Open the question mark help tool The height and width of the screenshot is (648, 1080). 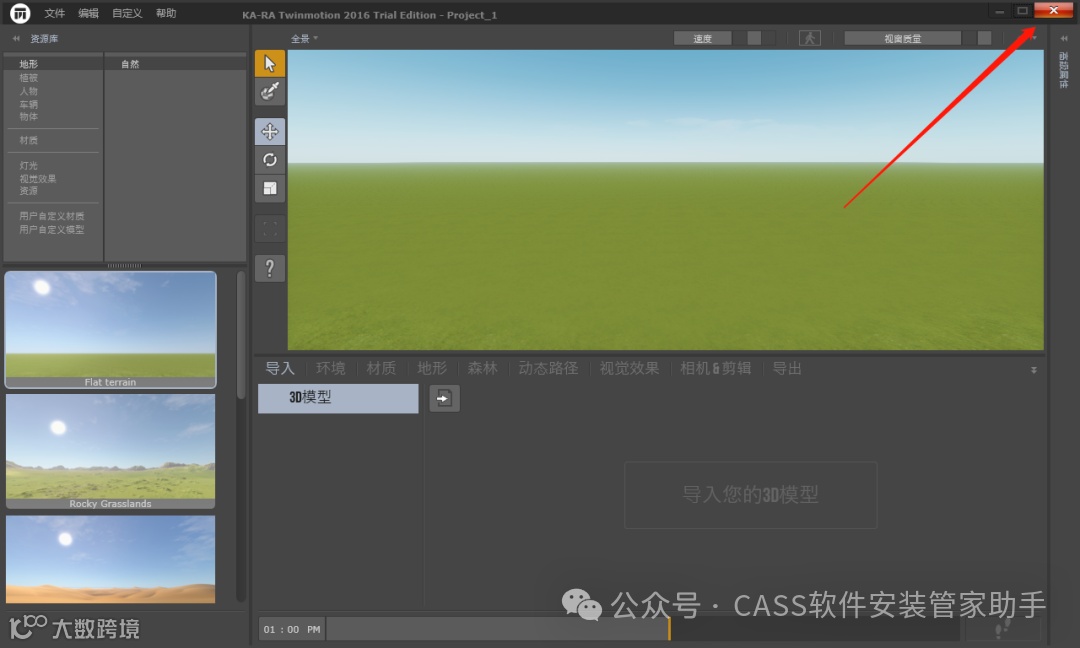coord(270,268)
